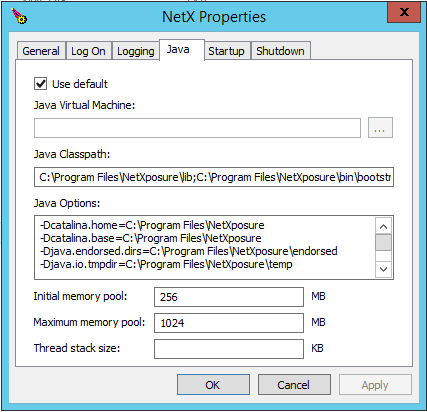Open the JVM browse ellipsis button
The image size is (427, 412).
[x=380, y=127]
